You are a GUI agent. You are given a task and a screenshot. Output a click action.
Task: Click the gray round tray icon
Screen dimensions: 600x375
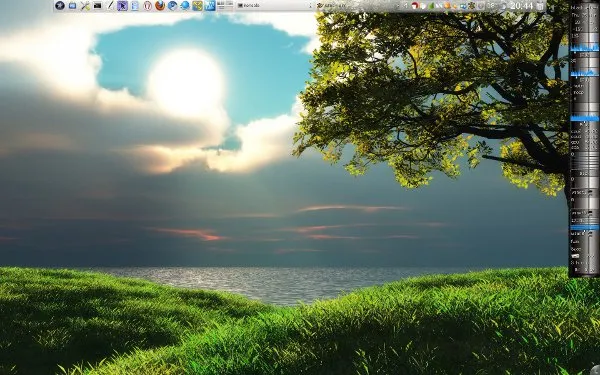click(x=481, y=6)
